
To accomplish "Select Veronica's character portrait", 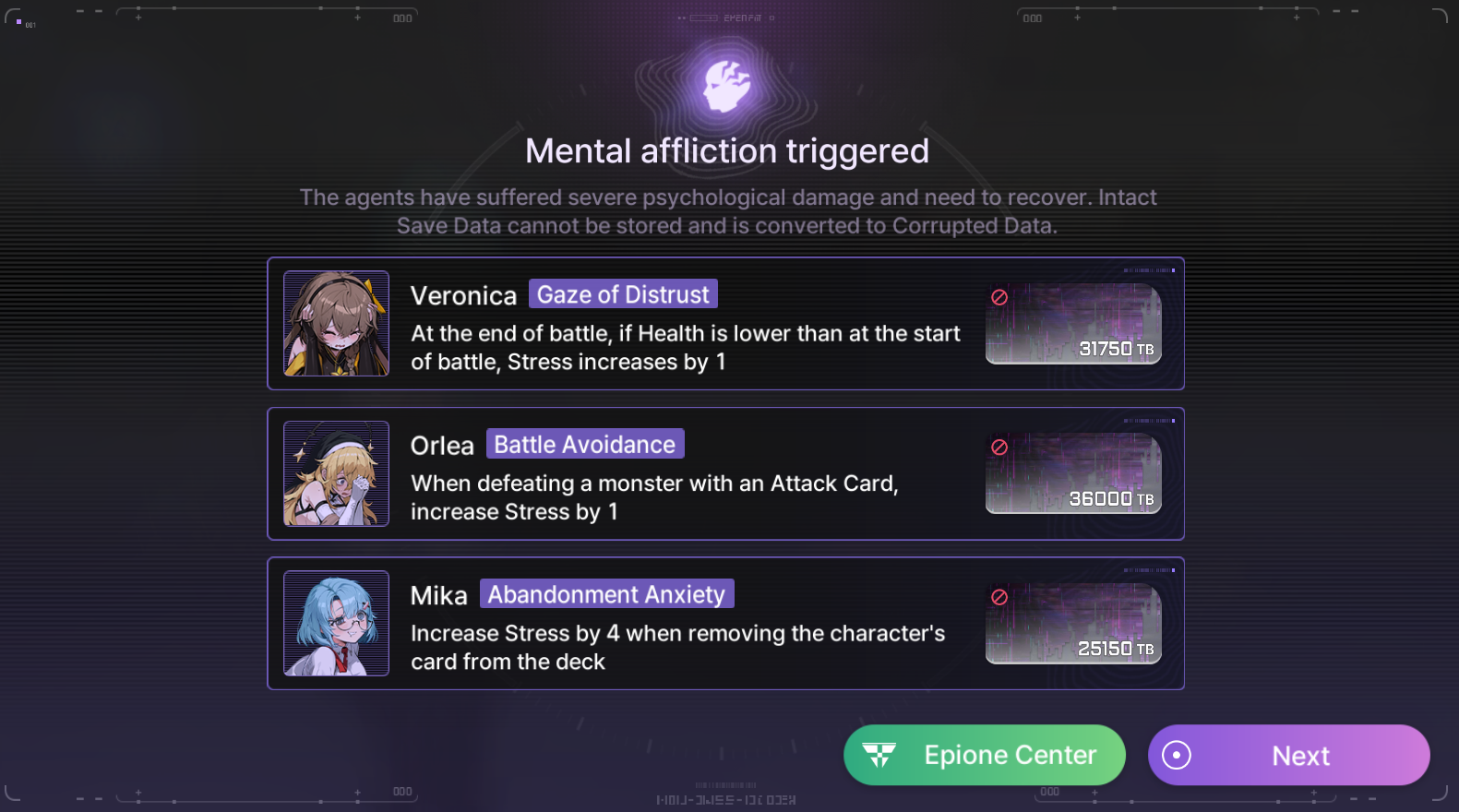I will pyautogui.click(x=336, y=323).
